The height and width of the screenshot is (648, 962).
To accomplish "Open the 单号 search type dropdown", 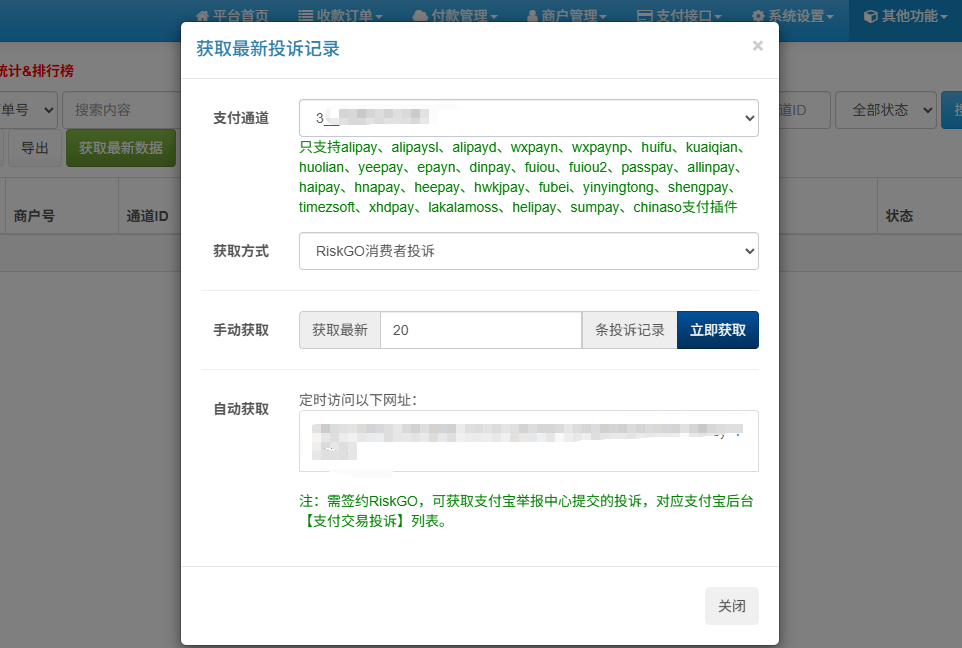I will pyautogui.click(x=28, y=110).
